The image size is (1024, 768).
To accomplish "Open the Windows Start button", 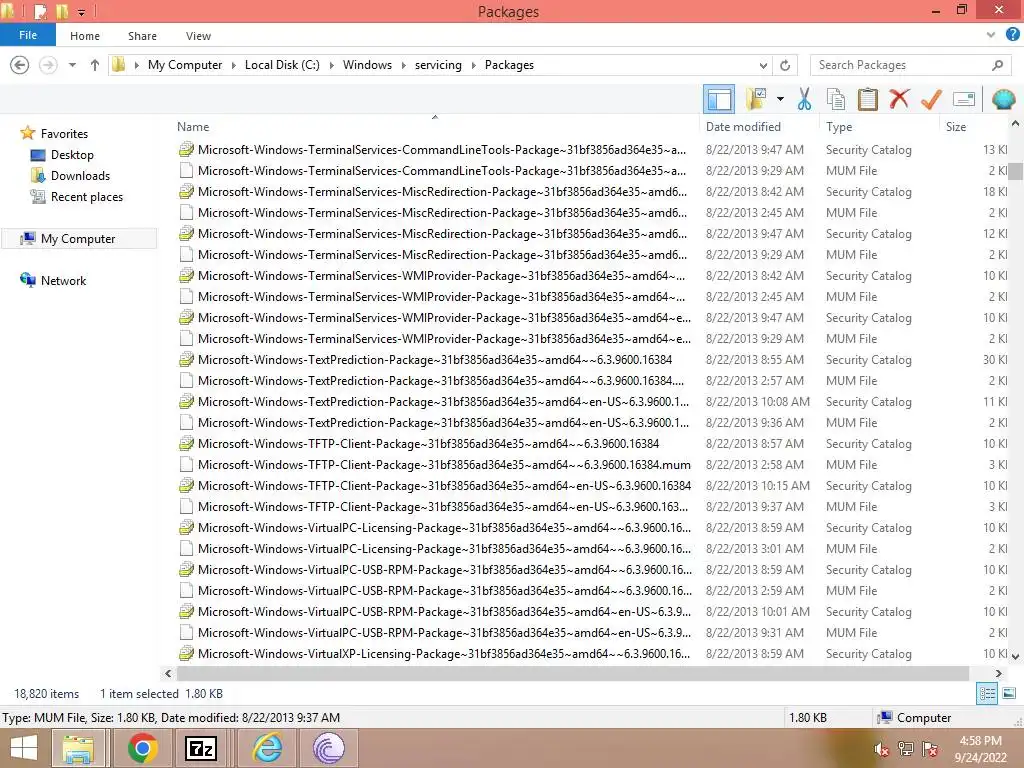I will click(24, 748).
